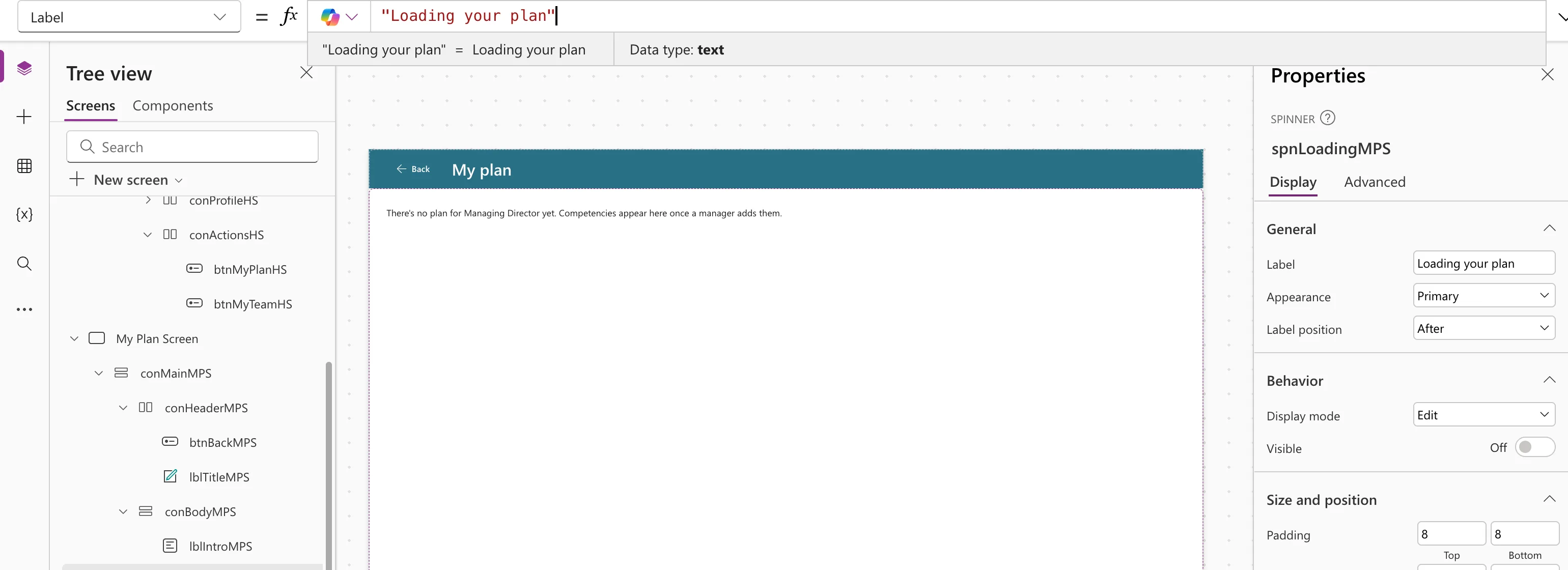Viewport: 1568px width, 570px height.
Task: Open the Copilot formula assistant icon
Action: click(330, 17)
